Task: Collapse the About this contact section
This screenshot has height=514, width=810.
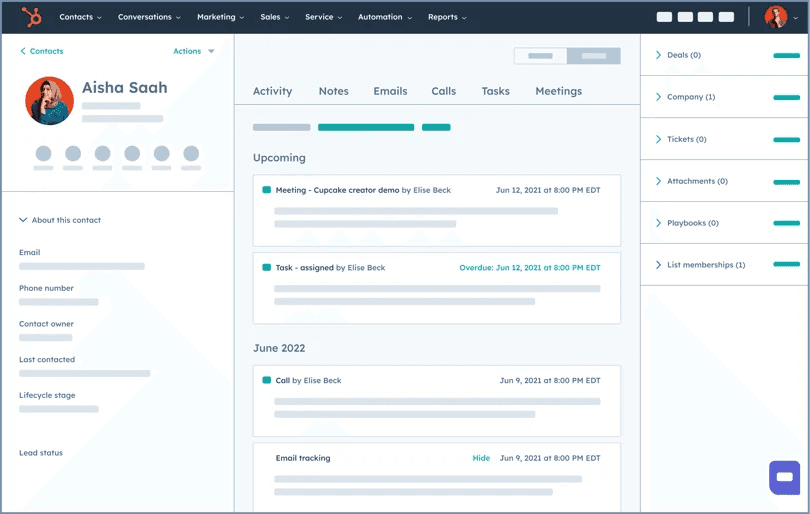Action: coord(60,220)
